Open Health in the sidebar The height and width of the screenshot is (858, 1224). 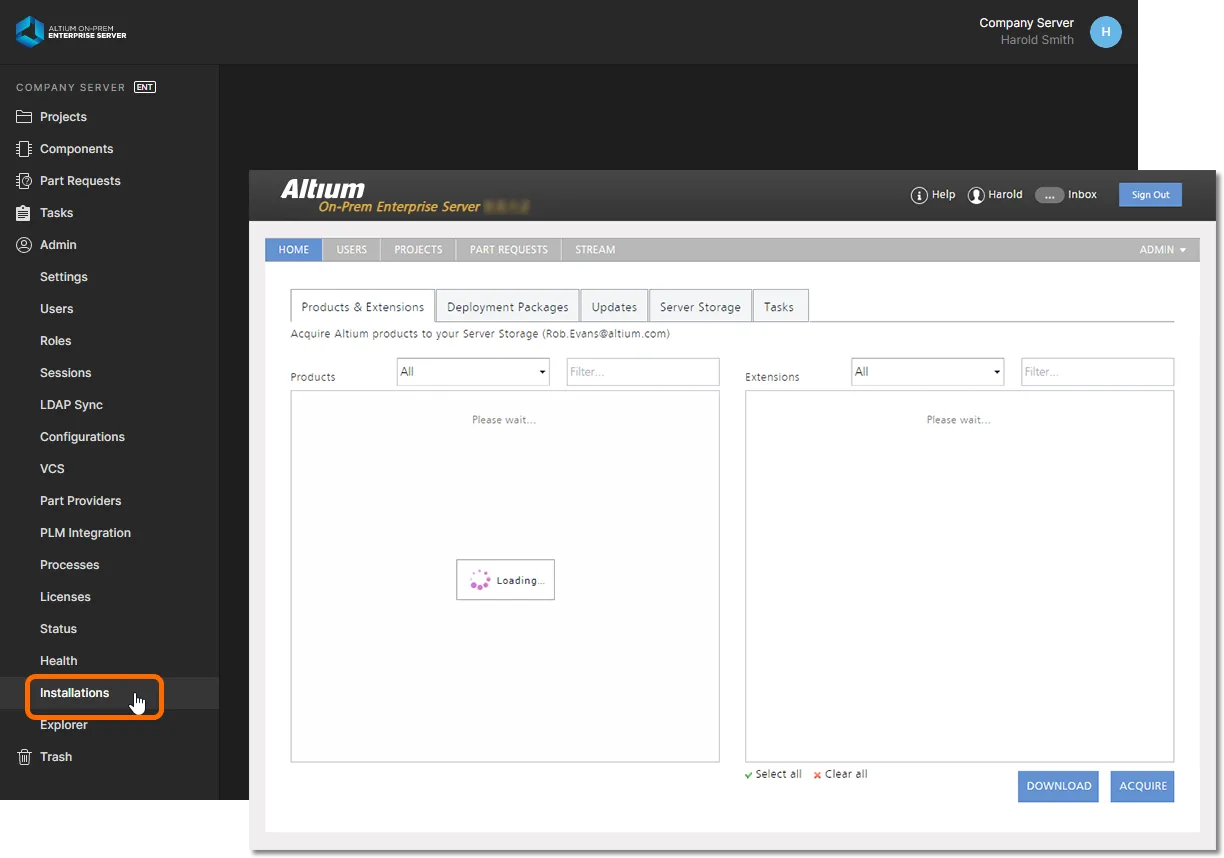click(x=59, y=661)
